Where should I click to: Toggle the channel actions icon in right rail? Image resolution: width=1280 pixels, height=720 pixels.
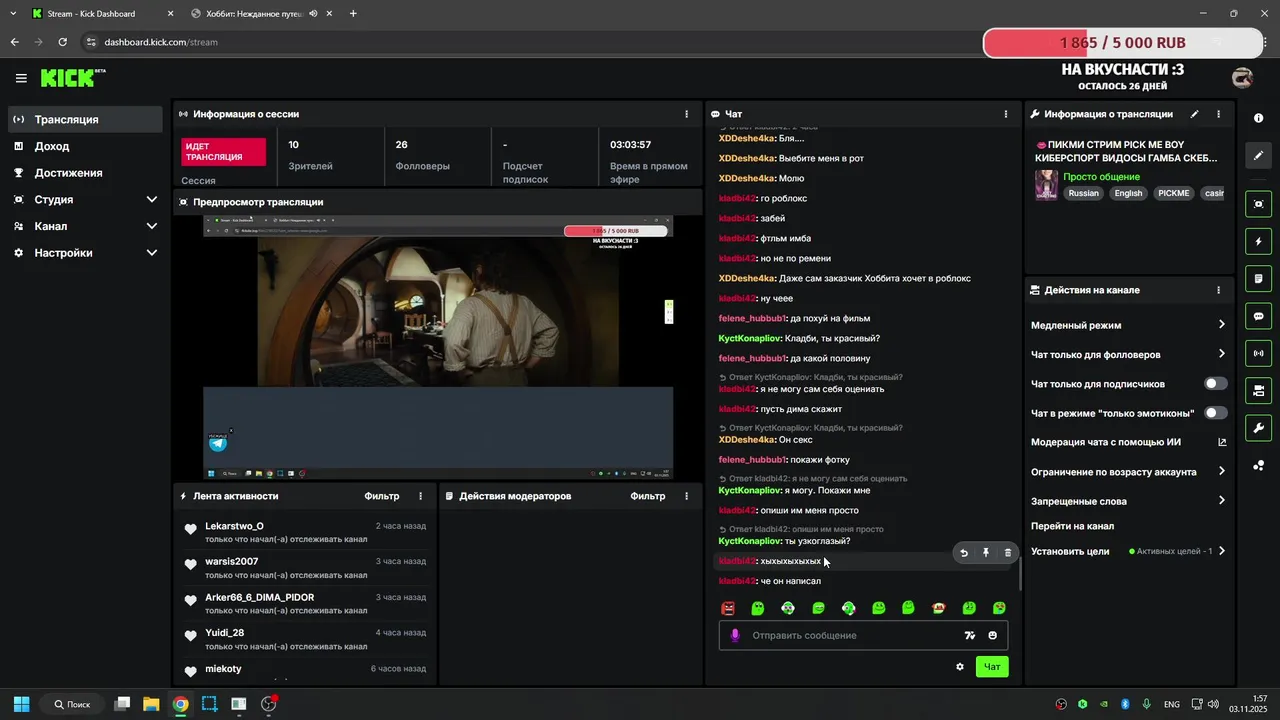(1258, 390)
